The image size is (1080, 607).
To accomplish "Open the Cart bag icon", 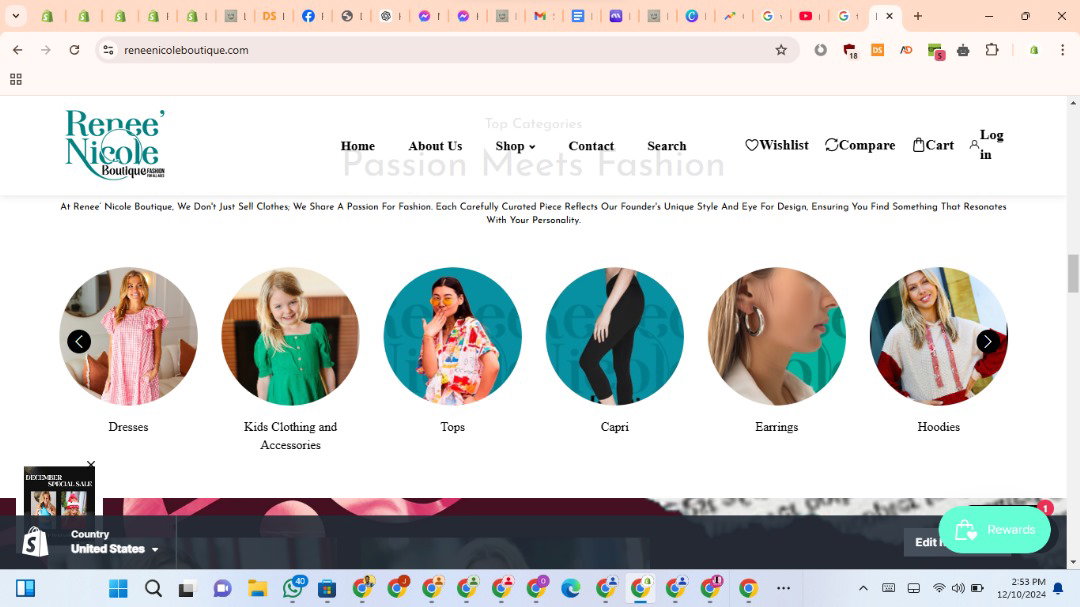I will point(918,145).
